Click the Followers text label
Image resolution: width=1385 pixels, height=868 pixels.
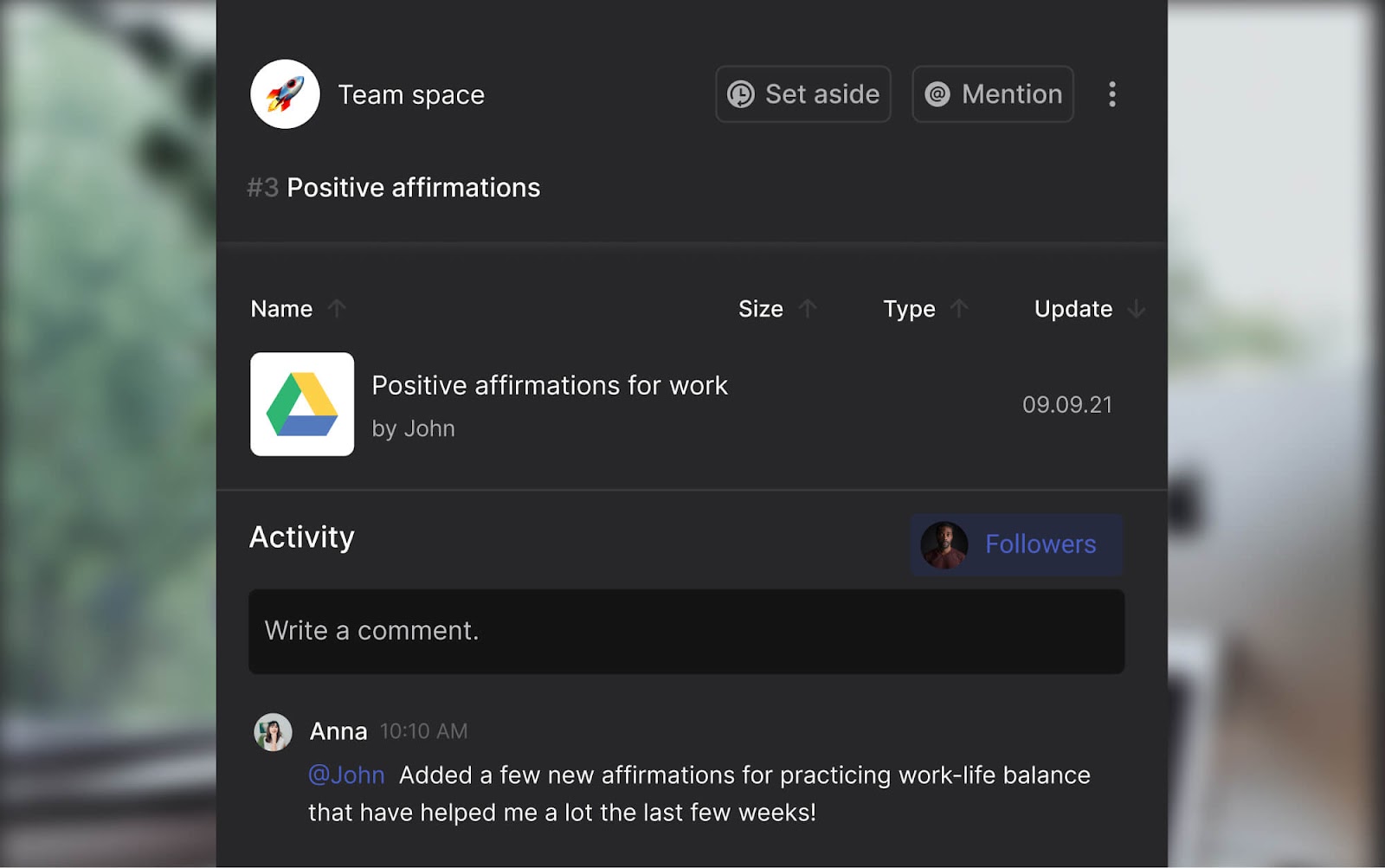[1040, 544]
